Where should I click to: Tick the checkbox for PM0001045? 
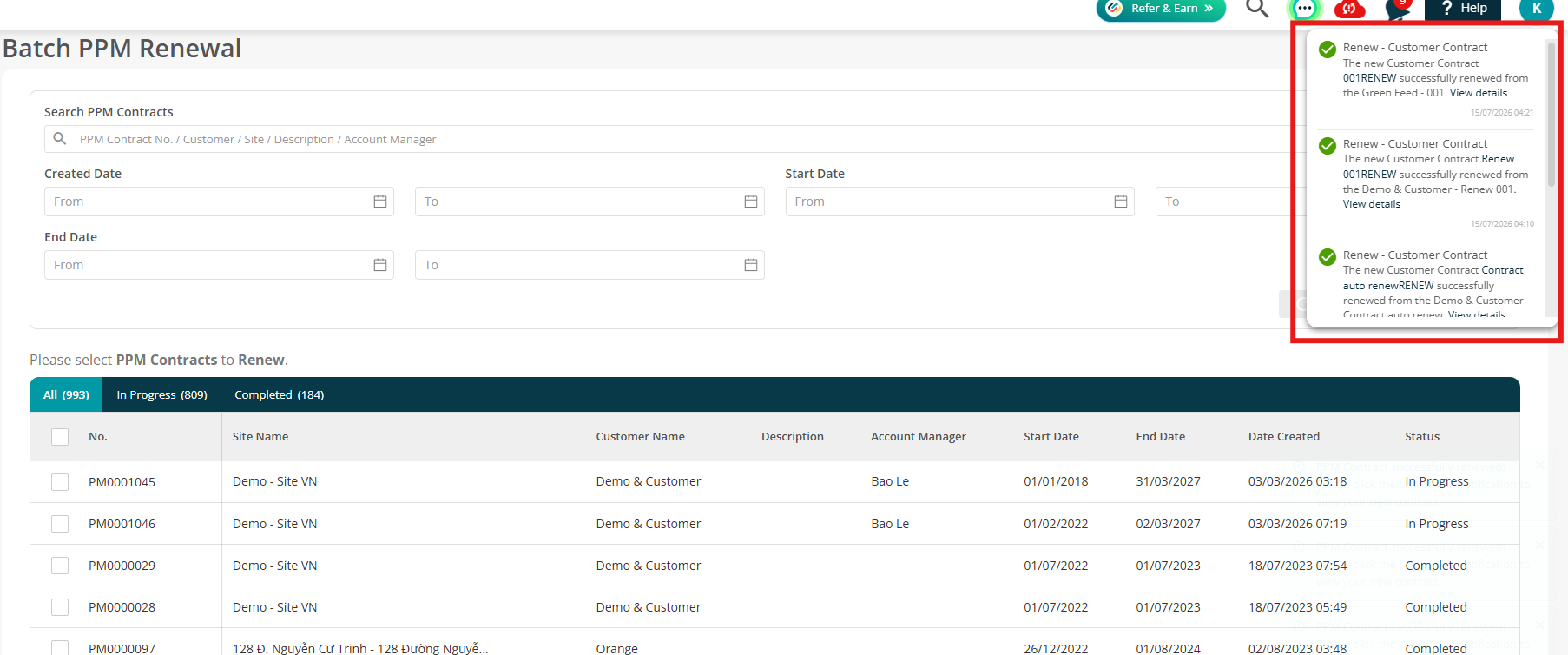coord(60,482)
